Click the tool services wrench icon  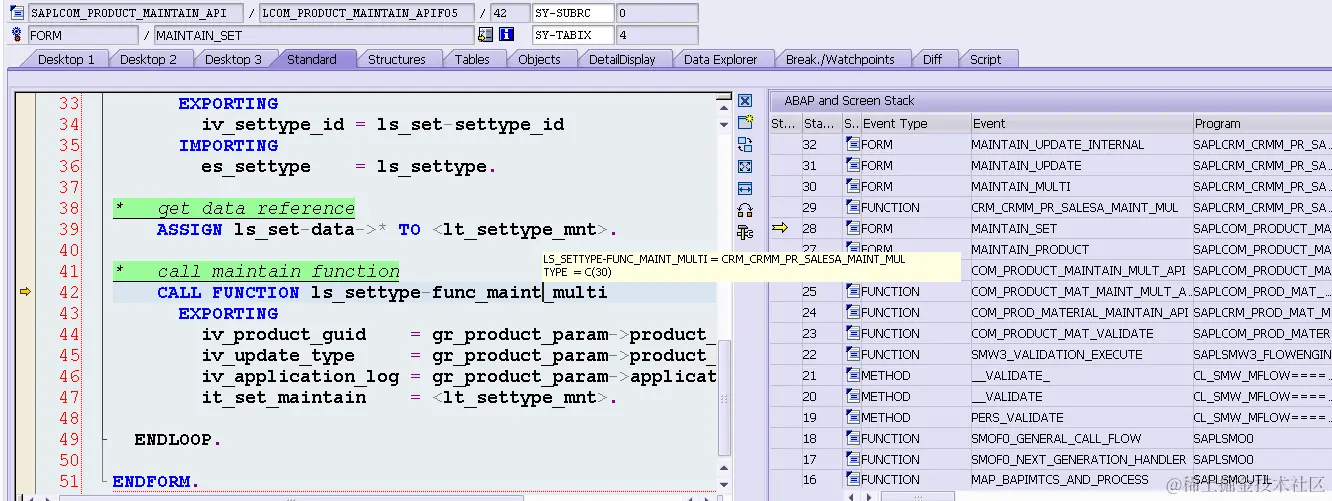(x=744, y=232)
